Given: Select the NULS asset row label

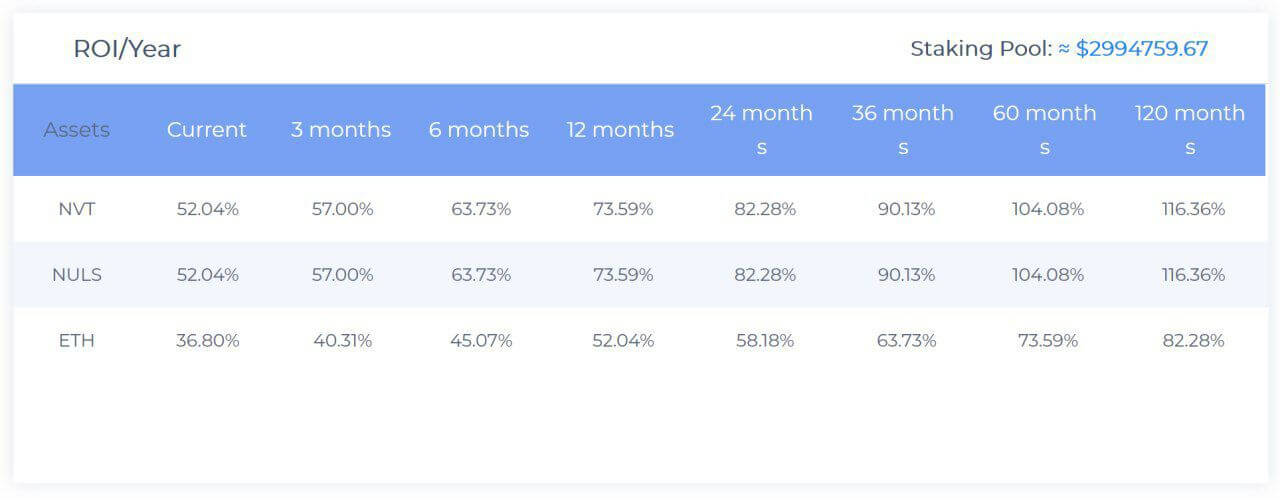Looking at the screenshot, I should [x=77, y=274].
